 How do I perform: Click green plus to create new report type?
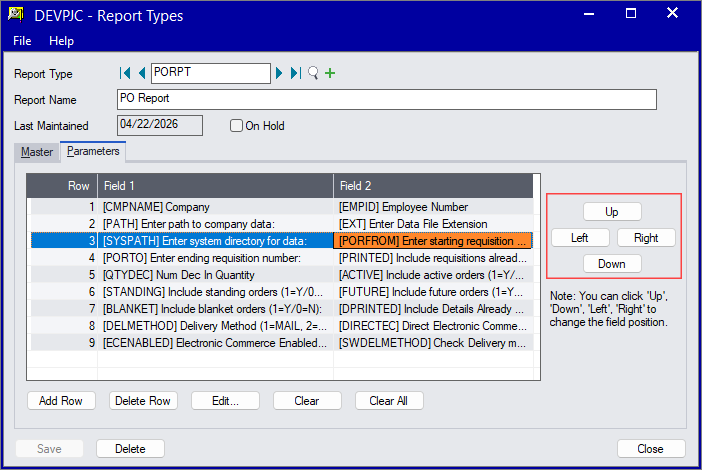point(330,73)
